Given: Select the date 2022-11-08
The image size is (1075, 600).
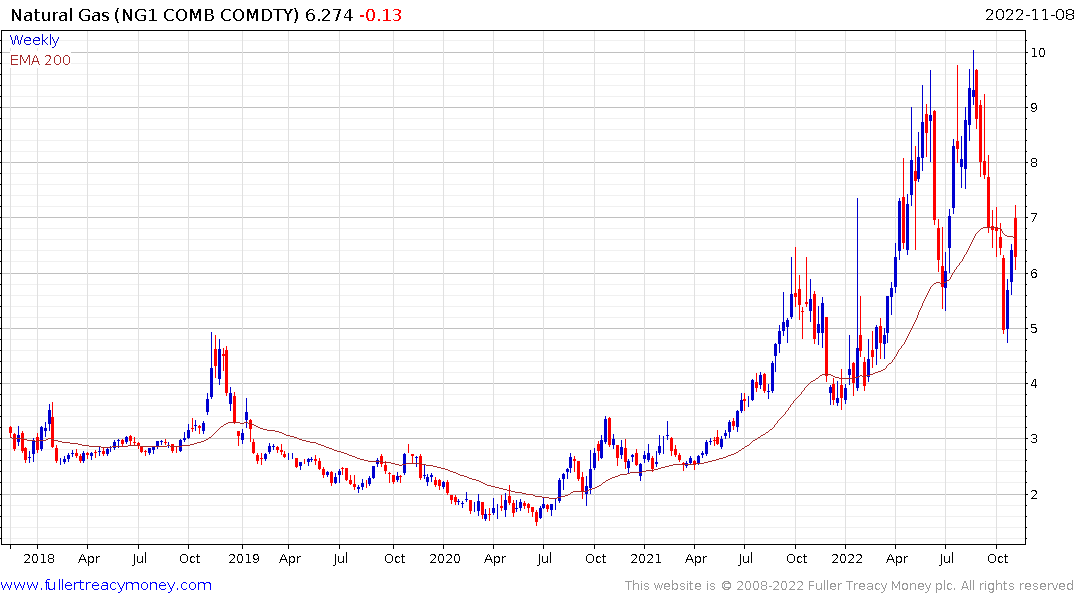Looking at the screenshot, I should tap(1029, 15).
